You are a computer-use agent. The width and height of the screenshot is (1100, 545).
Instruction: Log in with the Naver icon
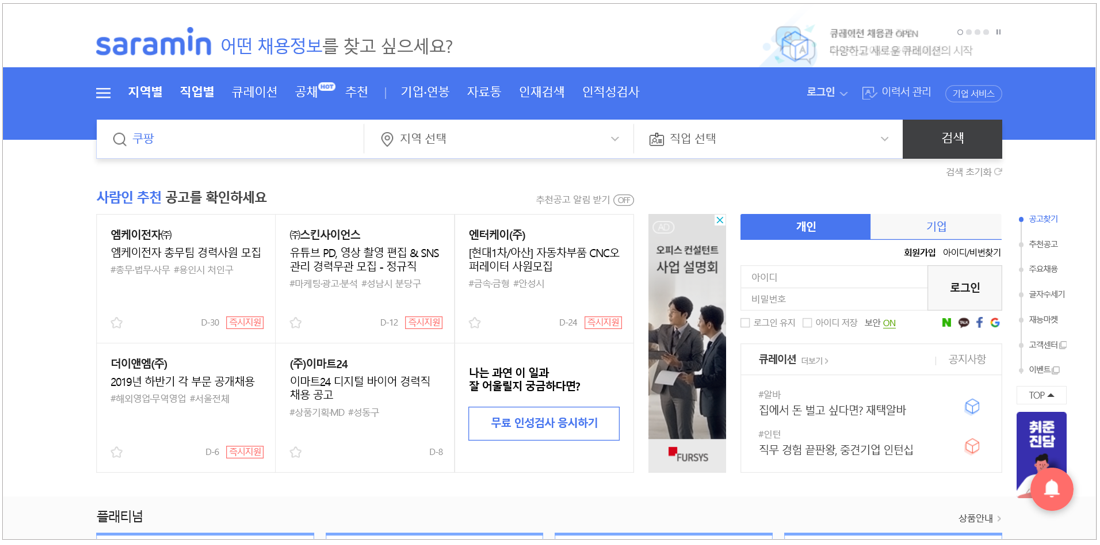946,323
